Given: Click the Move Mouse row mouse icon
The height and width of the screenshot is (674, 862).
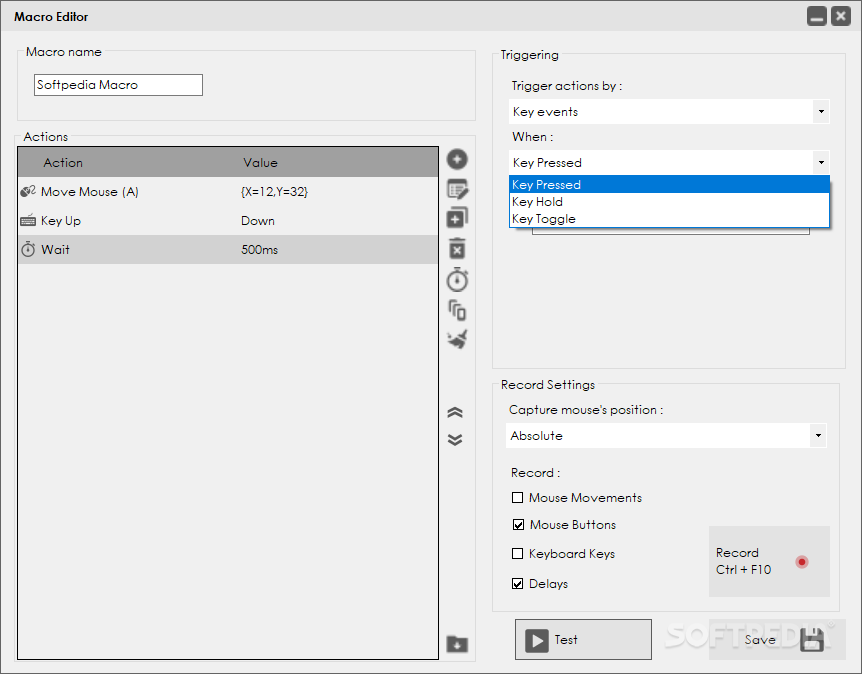Looking at the screenshot, I should tap(28, 191).
